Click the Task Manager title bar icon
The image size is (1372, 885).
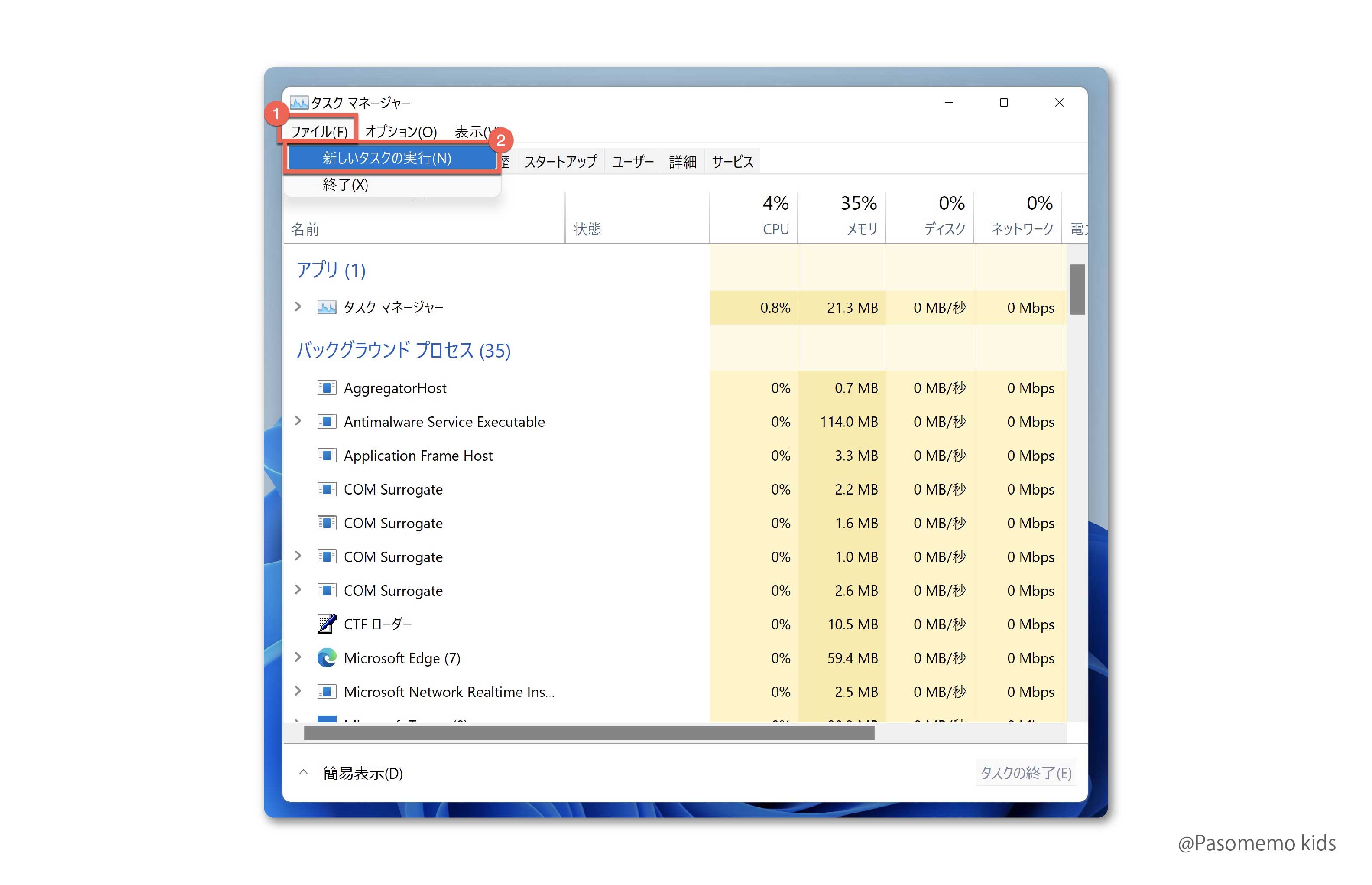pos(298,103)
